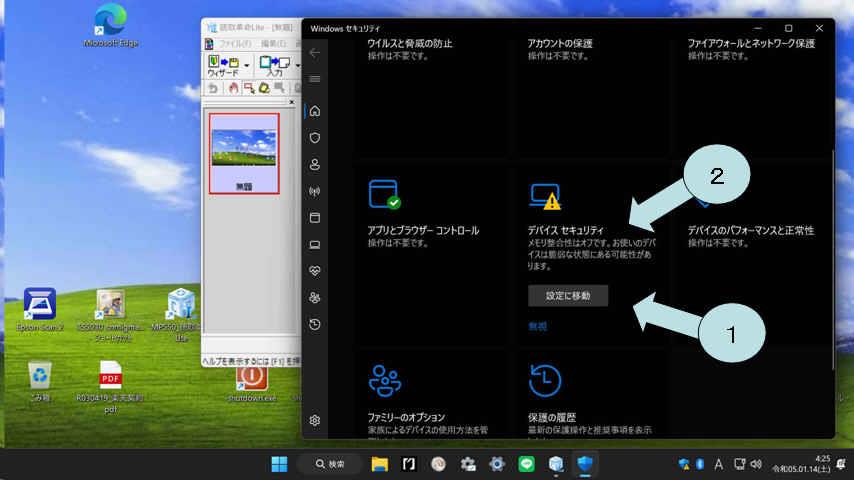Open ファイル menu in 読取革命Lite

tap(235, 44)
